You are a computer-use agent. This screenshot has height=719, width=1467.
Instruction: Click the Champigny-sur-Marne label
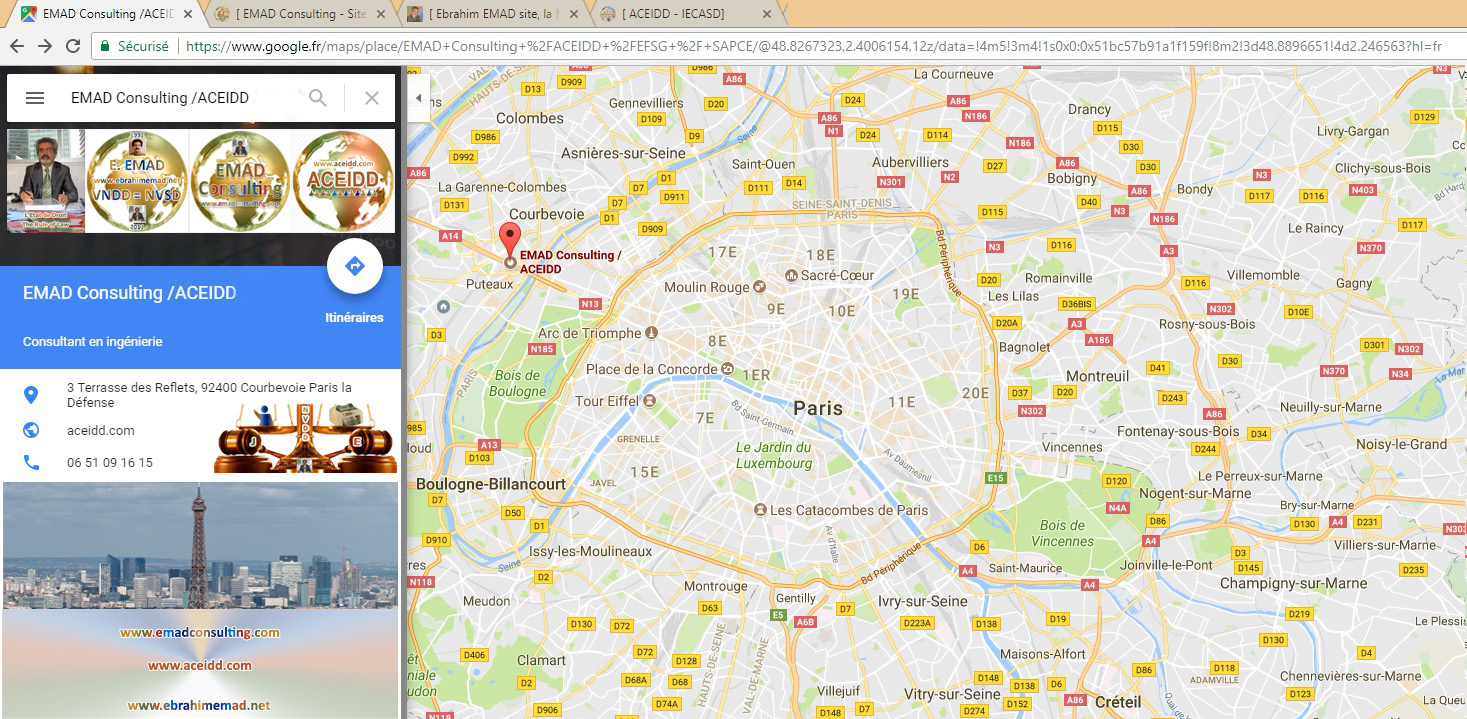point(1293,583)
